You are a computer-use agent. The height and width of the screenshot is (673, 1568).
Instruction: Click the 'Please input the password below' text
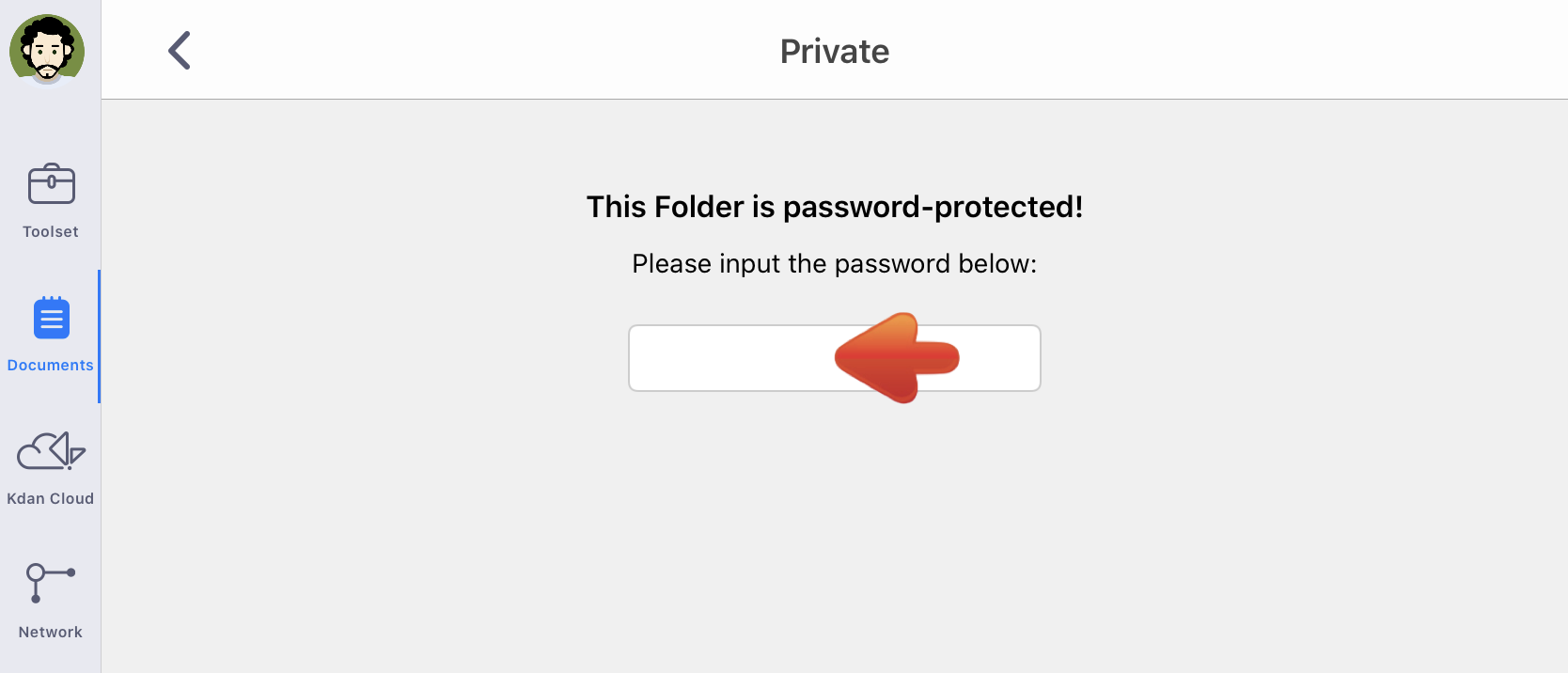(x=835, y=263)
